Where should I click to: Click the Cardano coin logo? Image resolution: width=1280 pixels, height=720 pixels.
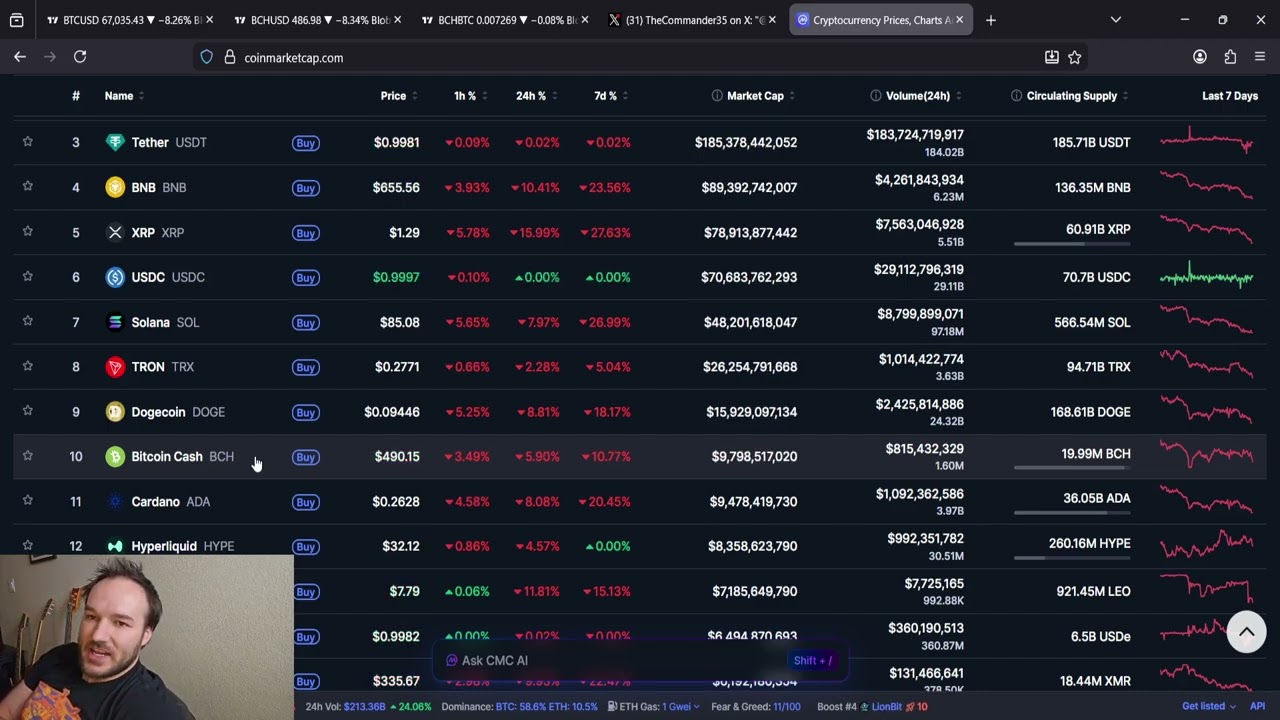pos(115,501)
